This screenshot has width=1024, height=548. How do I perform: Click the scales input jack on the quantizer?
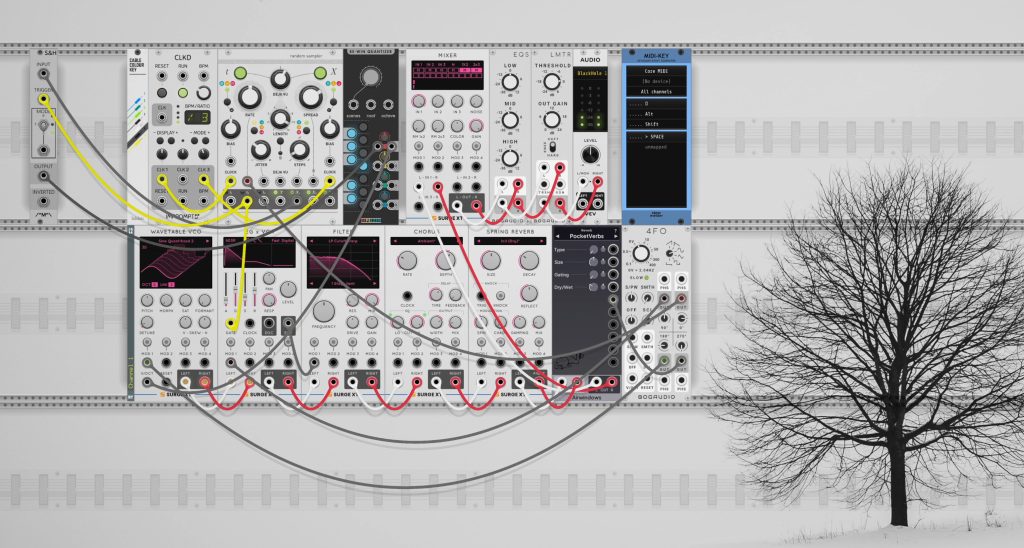pyautogui.click(x=353, y=105)
